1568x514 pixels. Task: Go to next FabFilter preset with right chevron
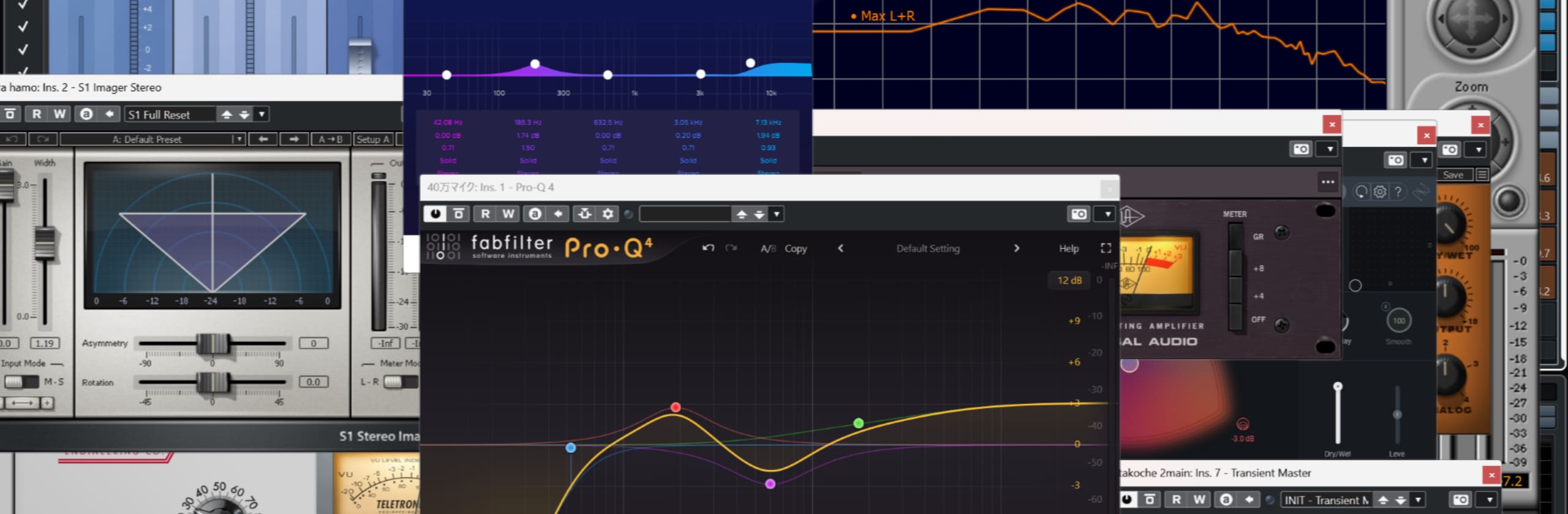[1017, 248]
